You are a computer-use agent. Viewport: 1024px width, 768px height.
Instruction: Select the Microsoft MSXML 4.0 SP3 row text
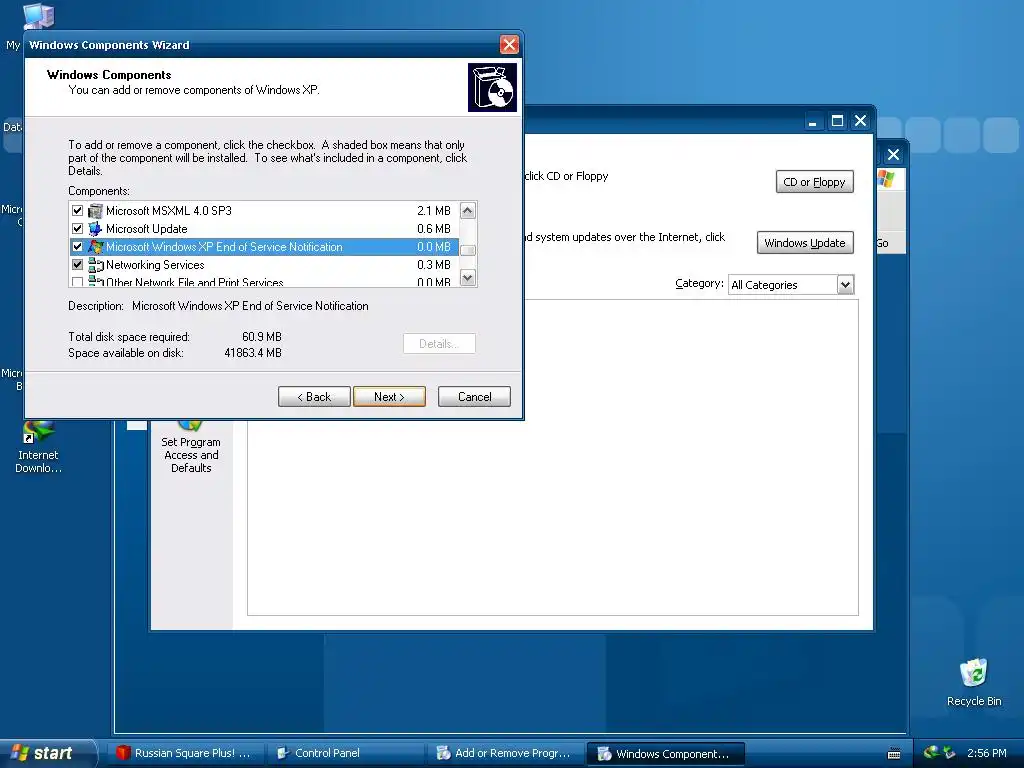tap(168, 210)
